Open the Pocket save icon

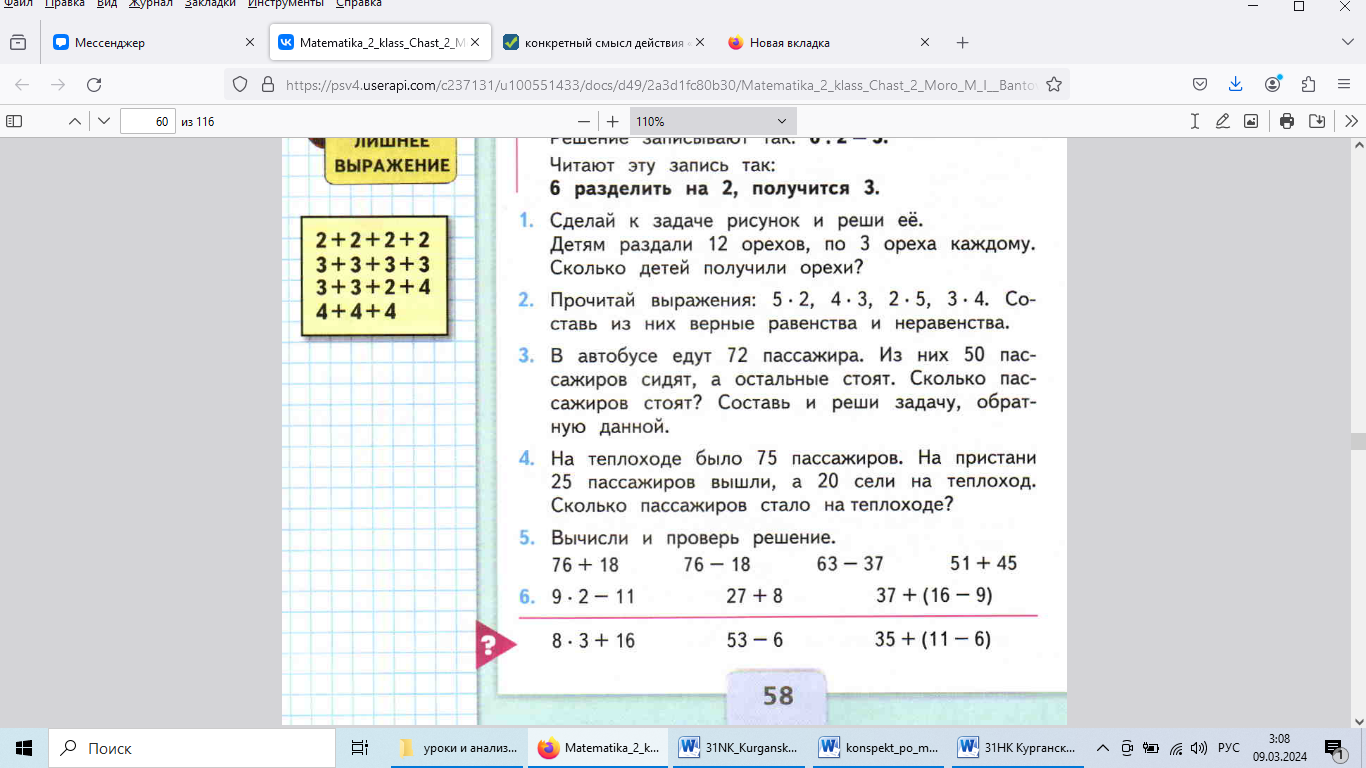tap(1199, 85)
